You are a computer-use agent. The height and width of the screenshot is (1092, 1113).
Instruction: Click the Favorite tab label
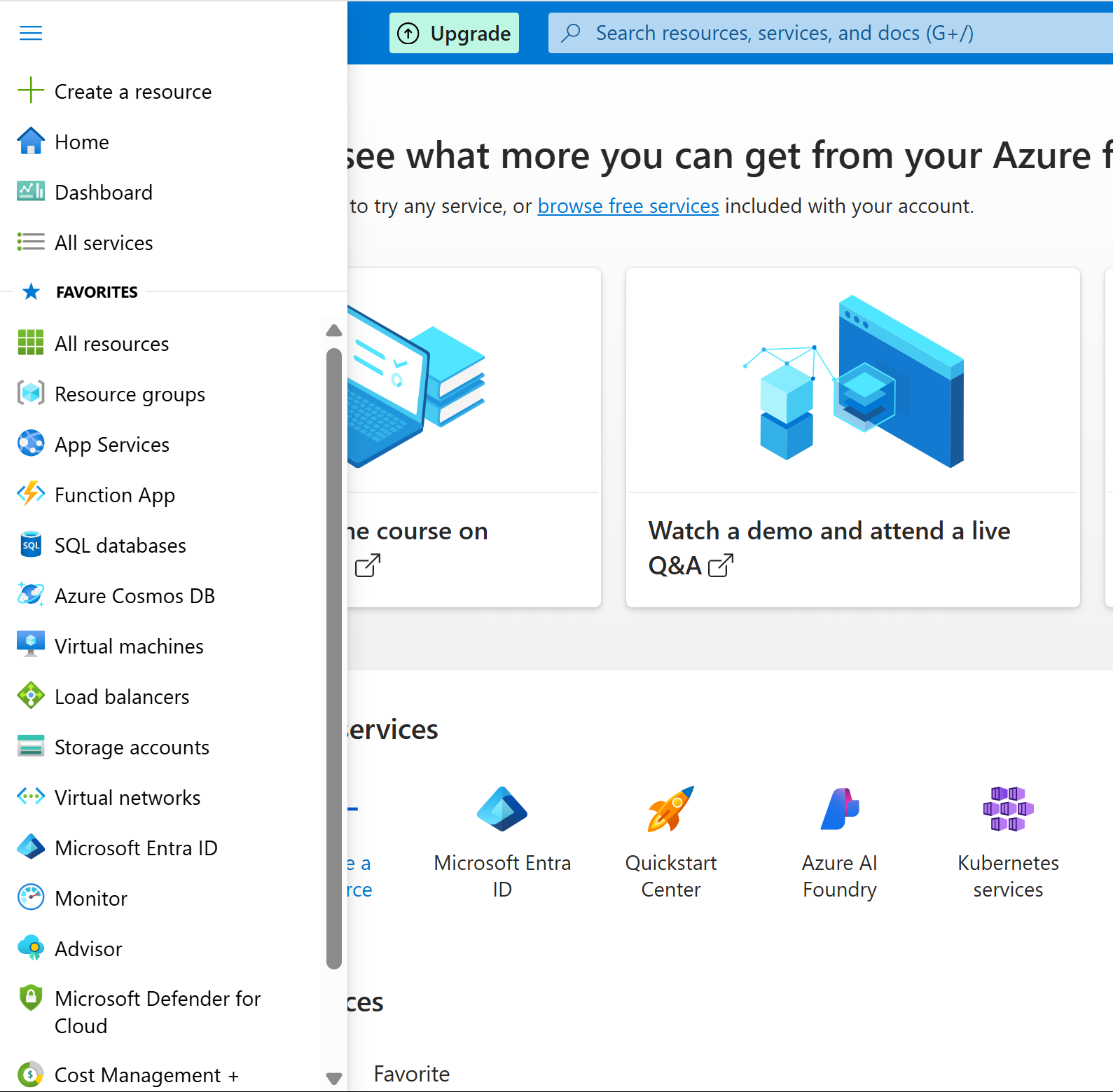coord(412,1074)
